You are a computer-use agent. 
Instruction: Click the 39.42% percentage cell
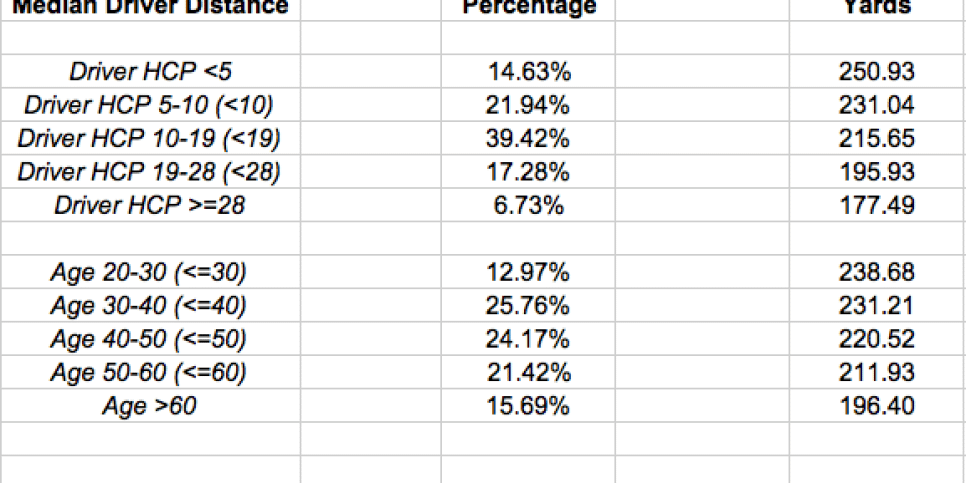(x=528, y=138)
